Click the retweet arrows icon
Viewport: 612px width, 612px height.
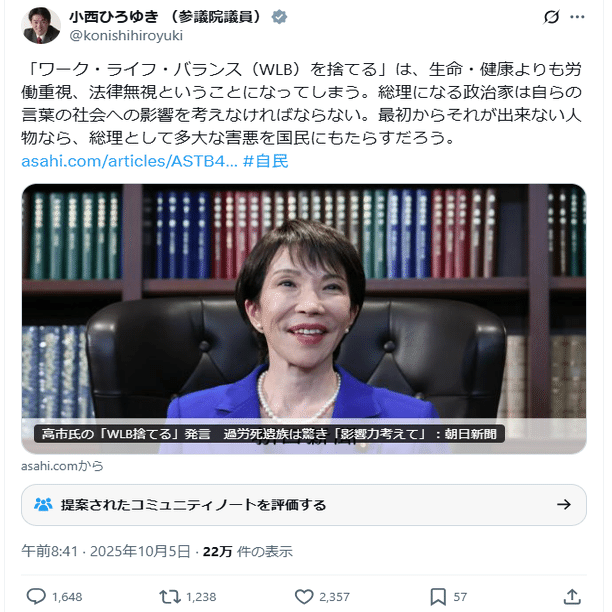point(170,597)
